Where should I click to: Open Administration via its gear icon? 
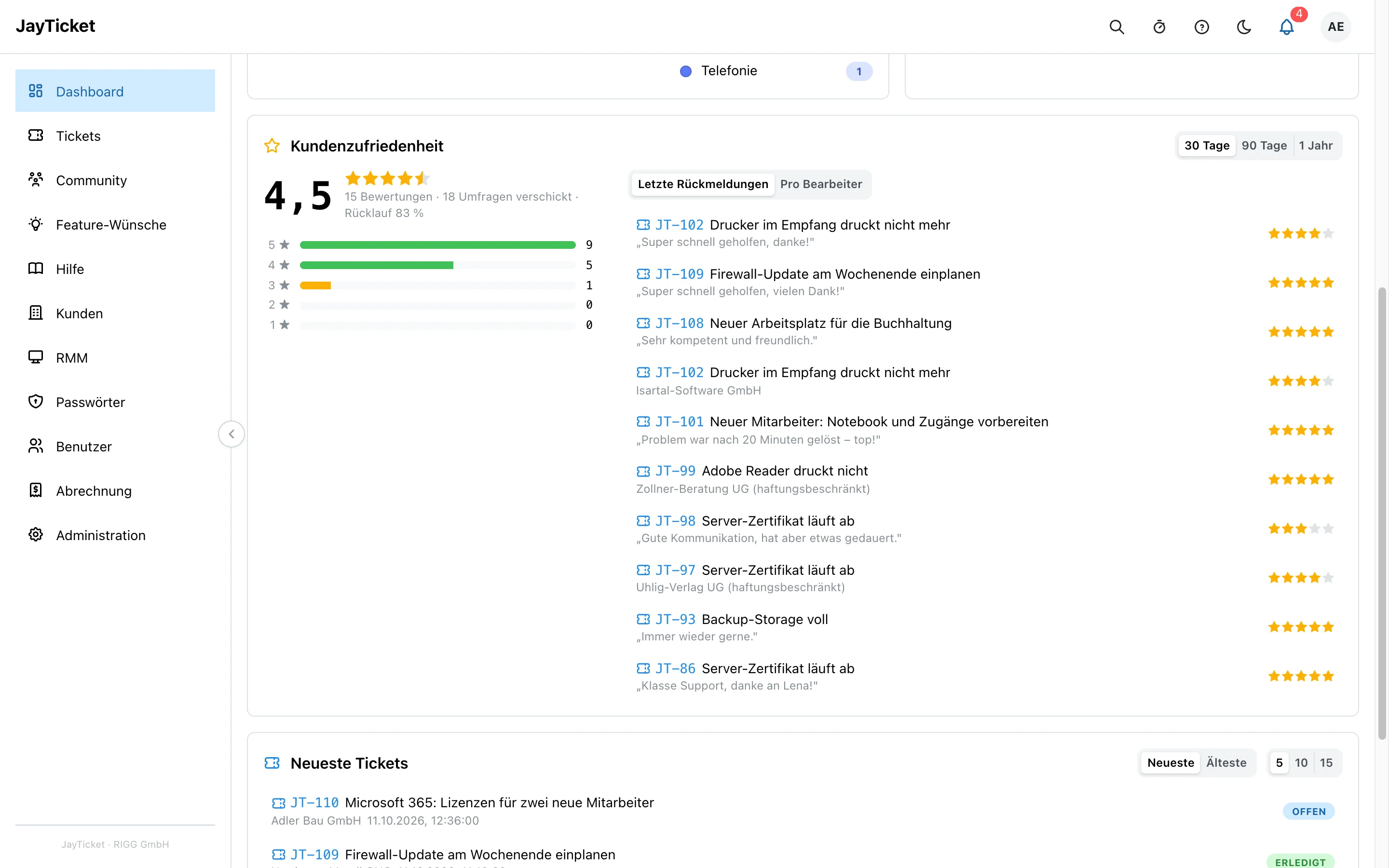[36, 534]
